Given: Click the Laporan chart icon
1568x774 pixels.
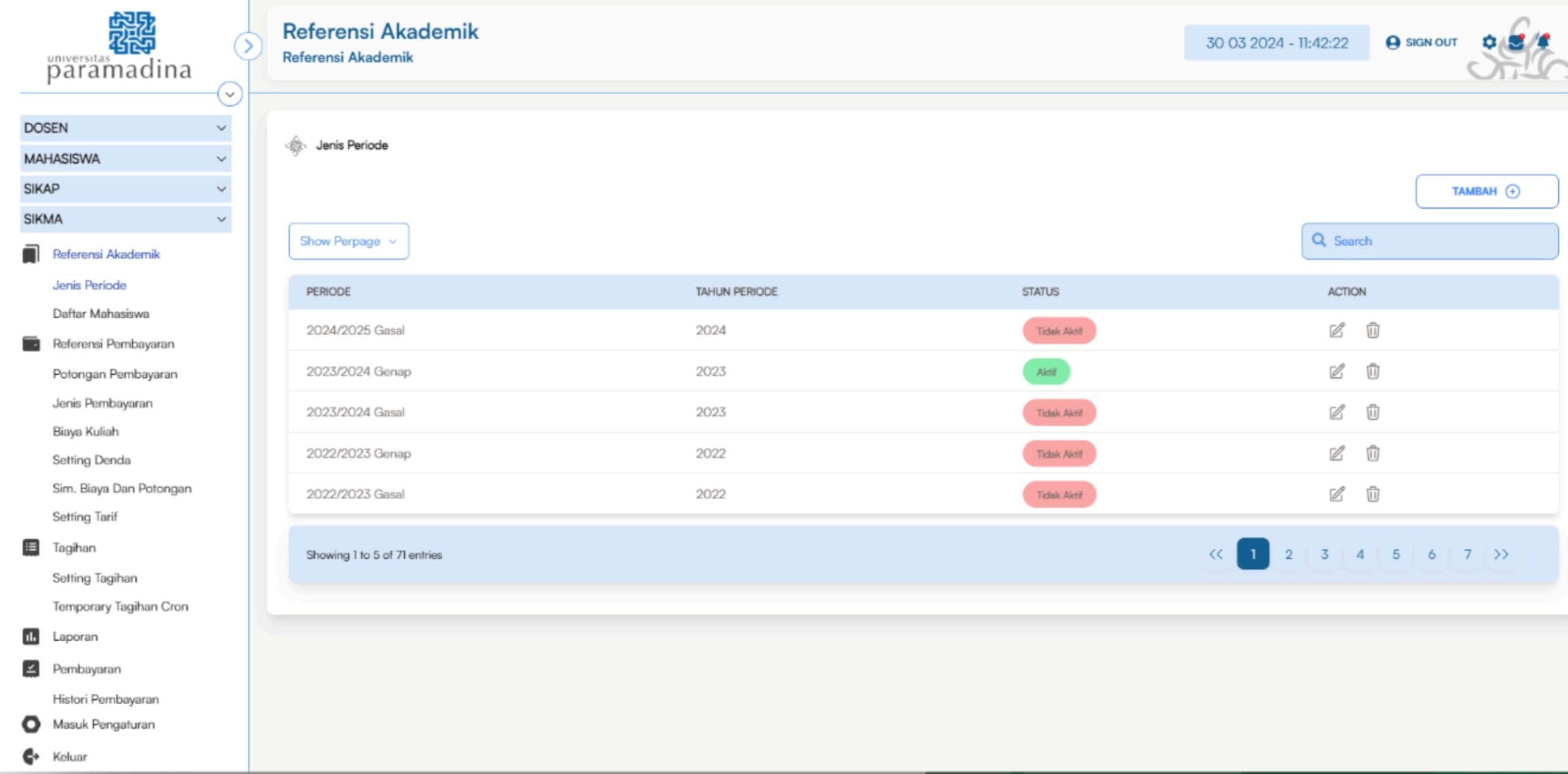Looking at the screenshot, I should pos(31,637).
